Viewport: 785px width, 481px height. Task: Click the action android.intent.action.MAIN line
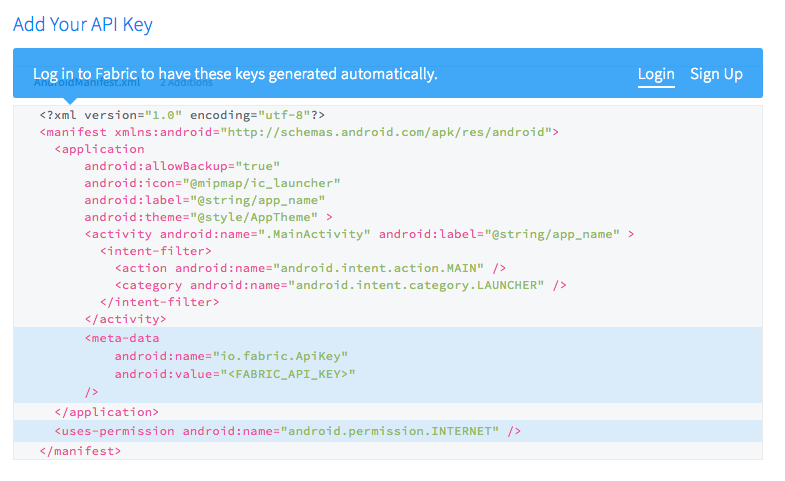(310, 268)
